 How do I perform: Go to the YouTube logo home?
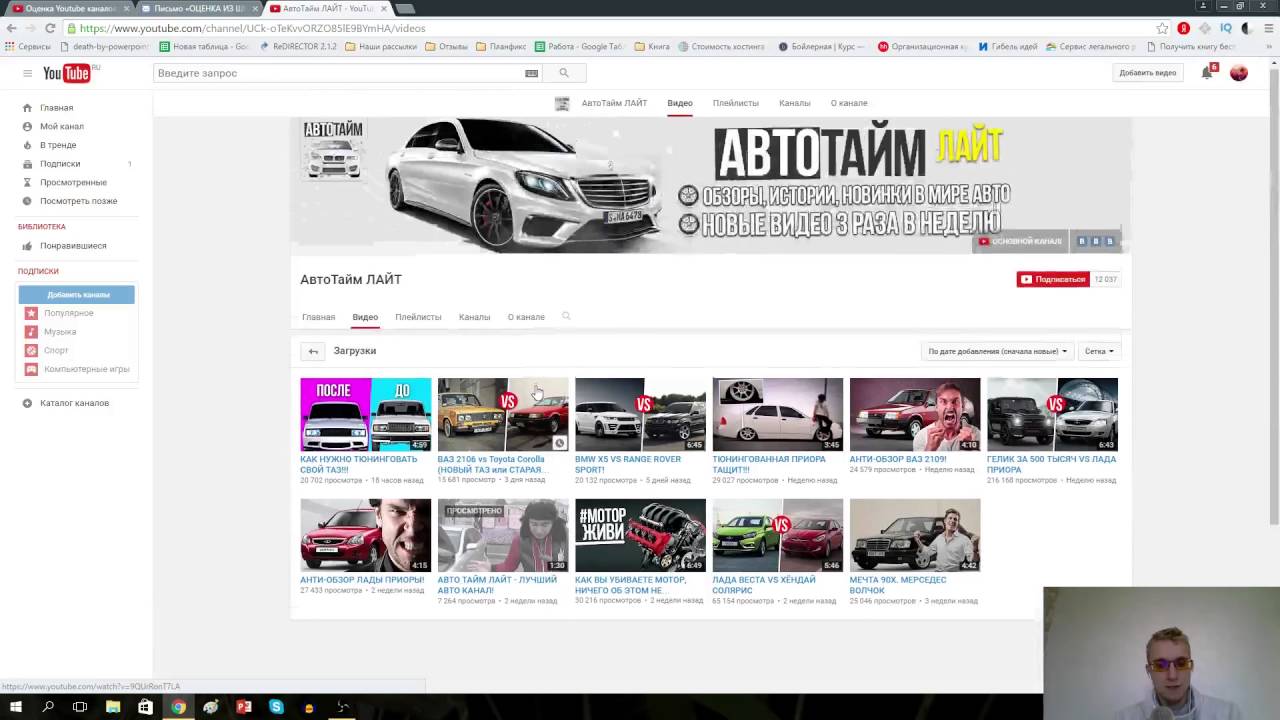pos(68,73)
